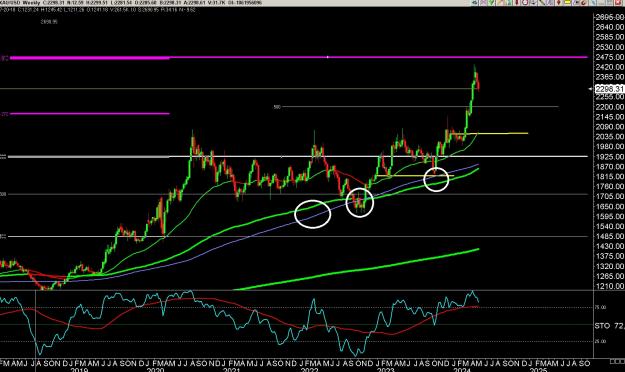
Task: Click the 1210.00 price axis label
Action: [609, 286]
